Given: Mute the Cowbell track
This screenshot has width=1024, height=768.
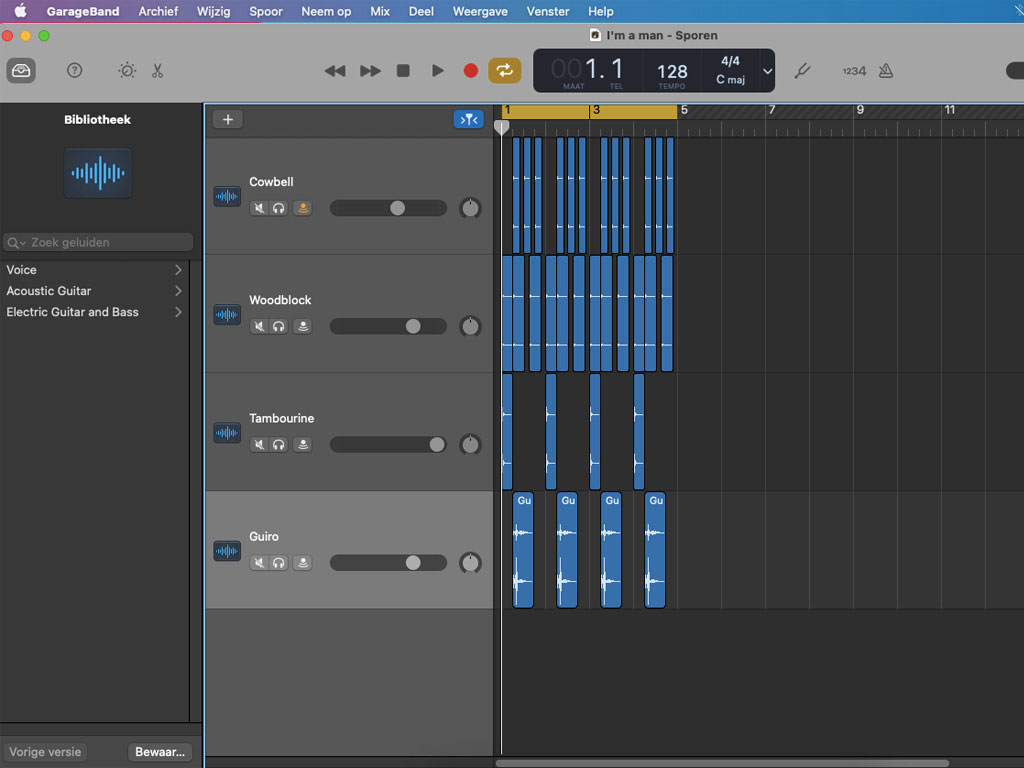Looking at the screenshot, I should (259, 208).
